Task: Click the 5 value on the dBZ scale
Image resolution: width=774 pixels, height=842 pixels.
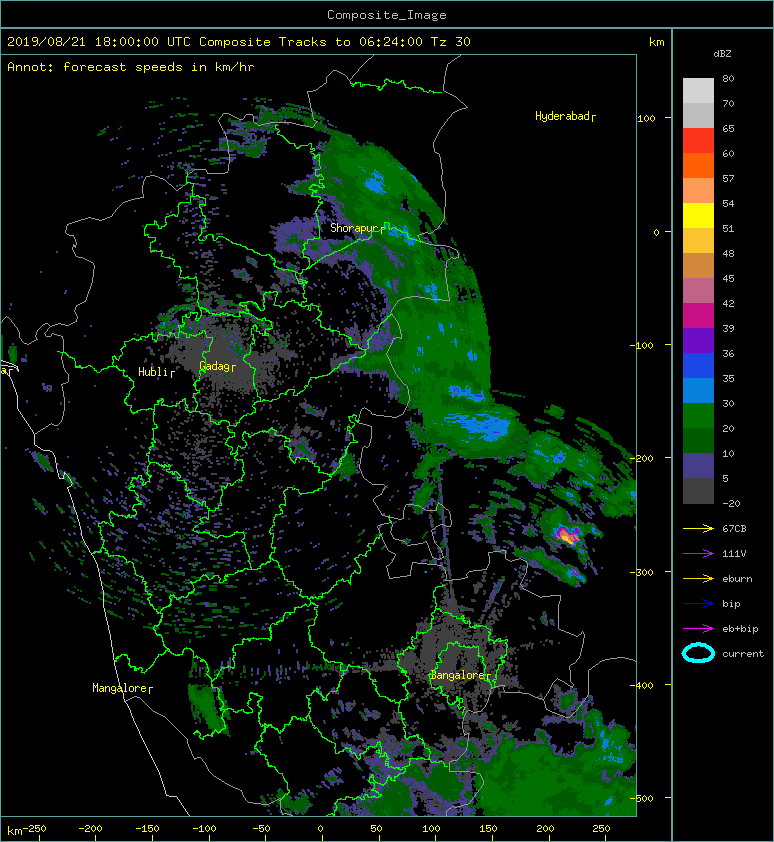Action: coord(726,478)
